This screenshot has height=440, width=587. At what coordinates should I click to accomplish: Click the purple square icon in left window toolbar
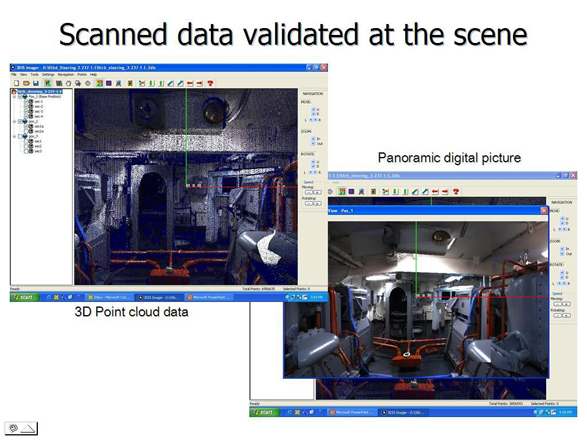tap(109, 83)
